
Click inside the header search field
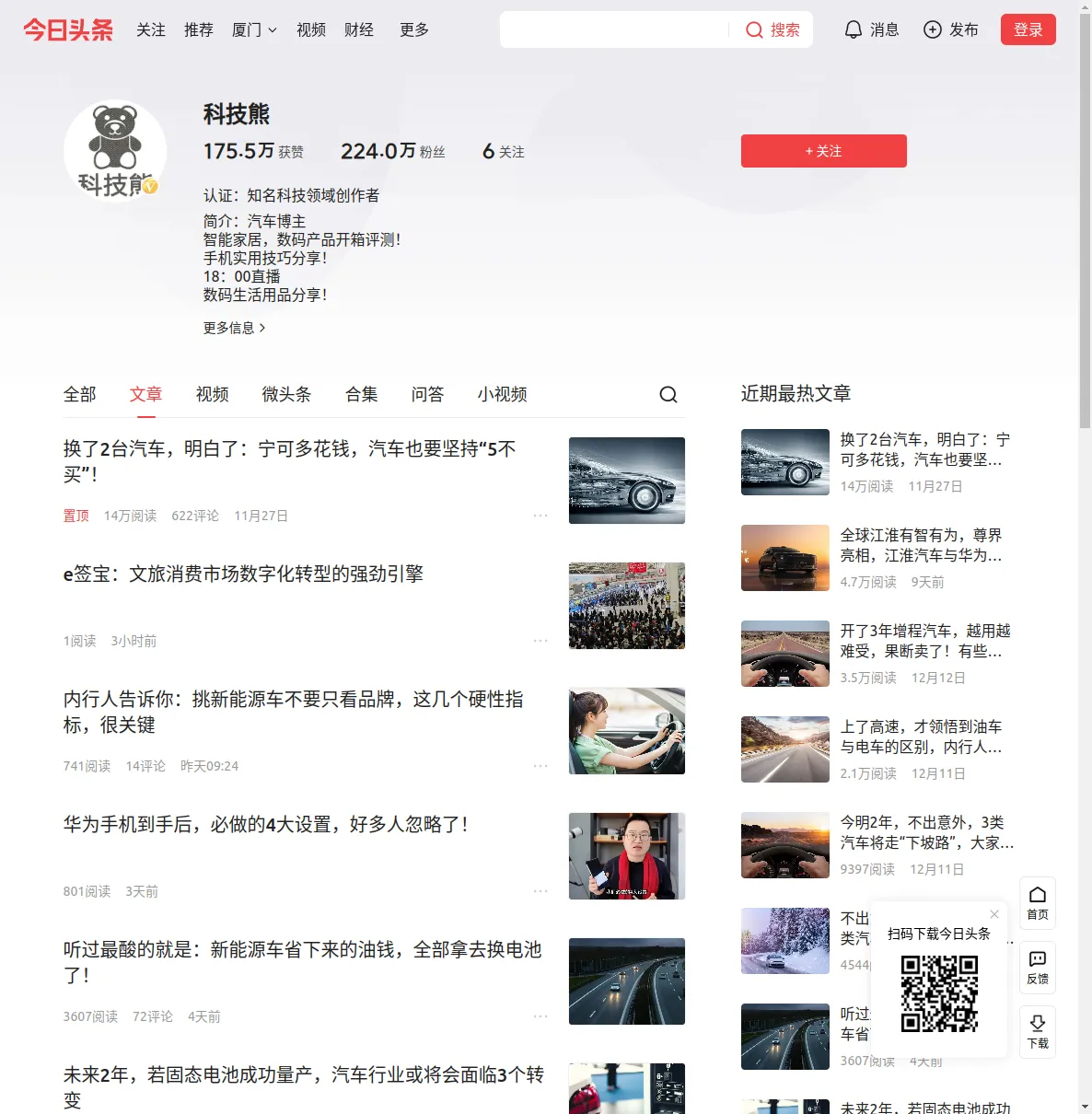pyautogui.click(x=615, y=29)
